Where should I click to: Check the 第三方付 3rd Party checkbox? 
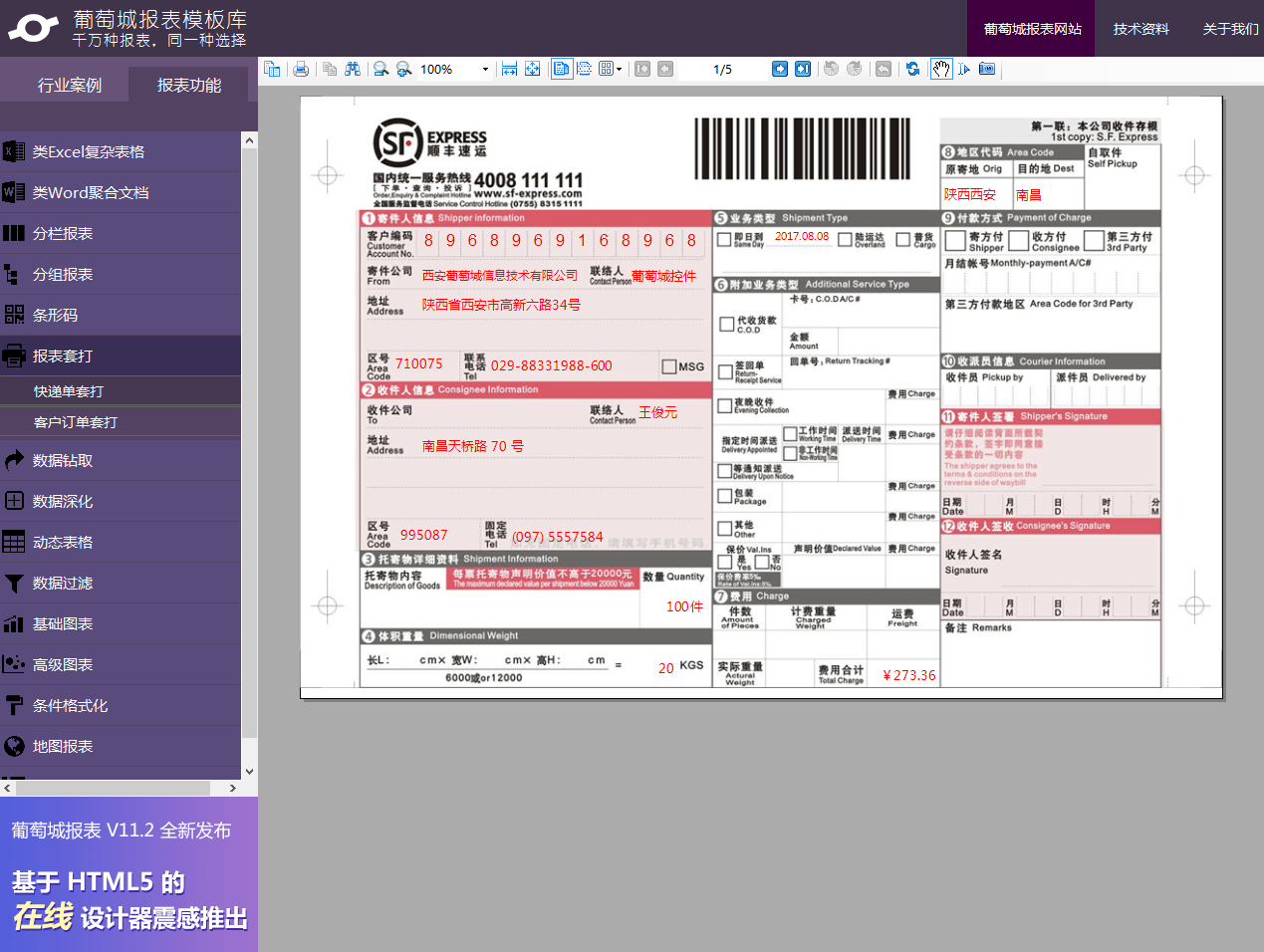click(1094, 240)
